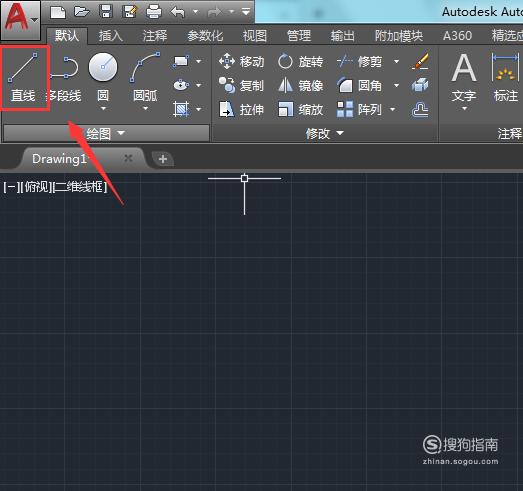Click the Undo arrow icon
The width and height of the screenshot is (523, 491).
[178, 12]
